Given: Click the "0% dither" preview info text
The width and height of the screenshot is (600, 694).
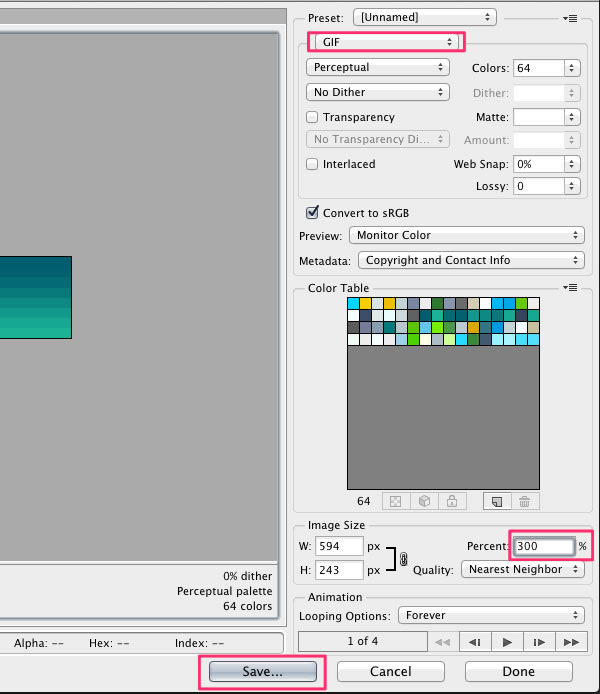Looking at the screenshot, I should [x=248, y=576].
